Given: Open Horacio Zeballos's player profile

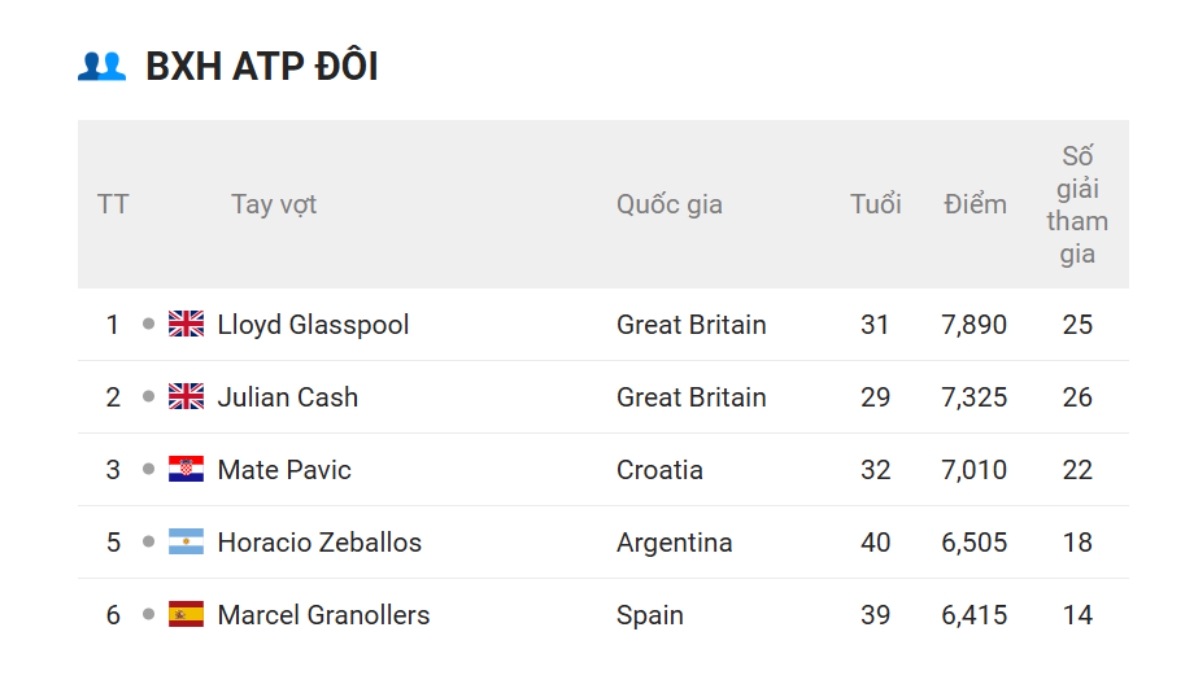Looking at the screenshot, I should click(x=319, y=542).
